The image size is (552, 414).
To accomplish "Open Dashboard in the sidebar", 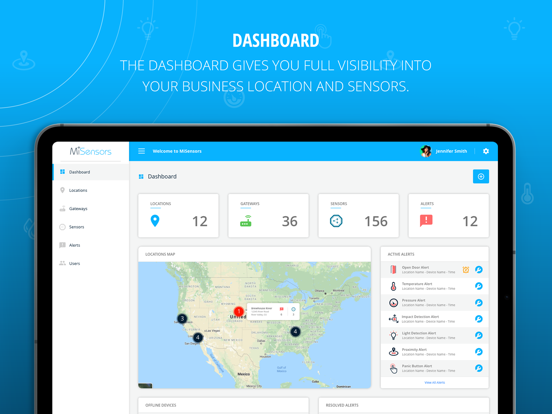I will click(x=91, y=172).
